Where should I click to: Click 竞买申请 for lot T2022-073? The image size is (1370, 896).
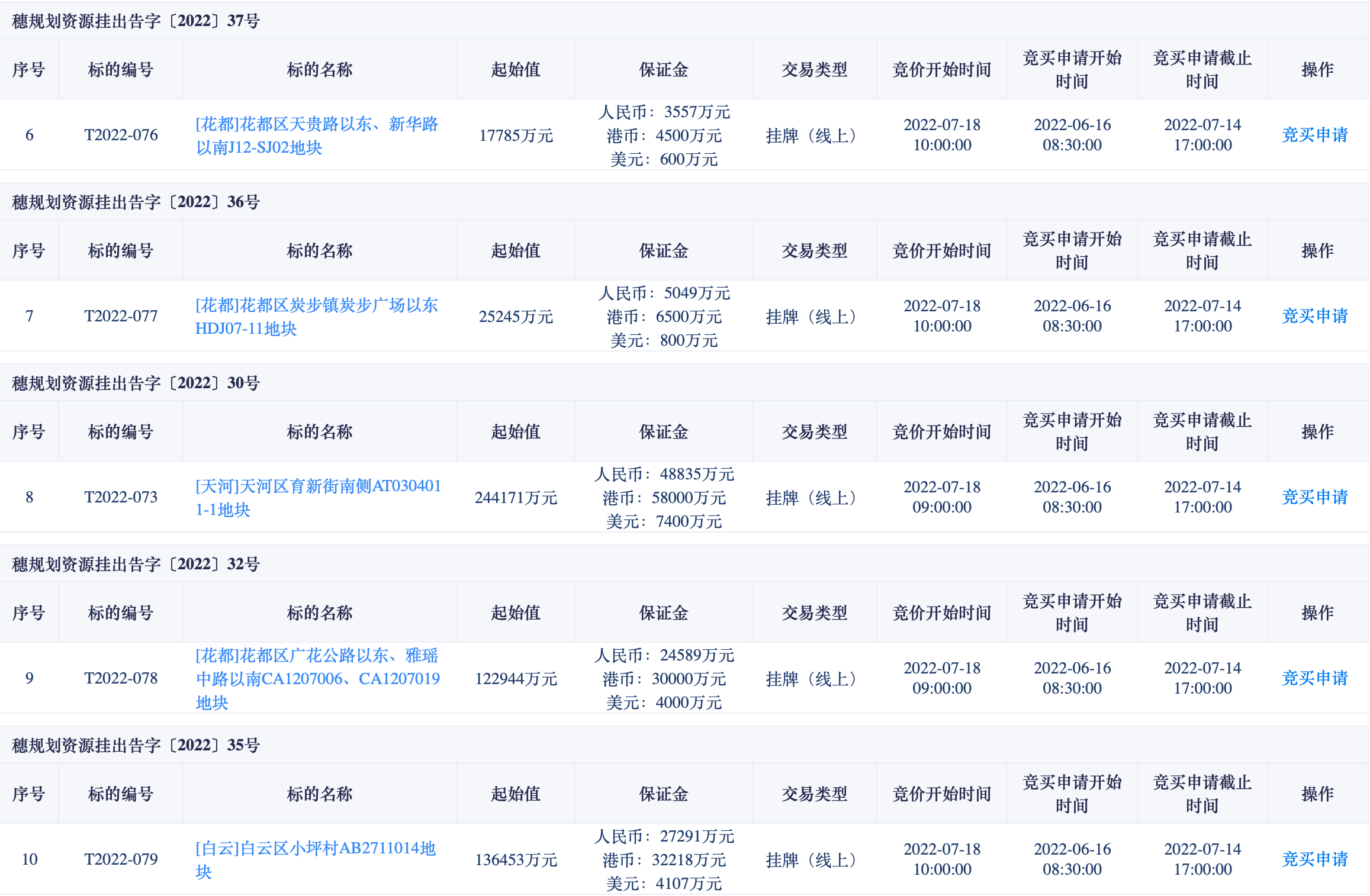click(x=1314, y=497)
